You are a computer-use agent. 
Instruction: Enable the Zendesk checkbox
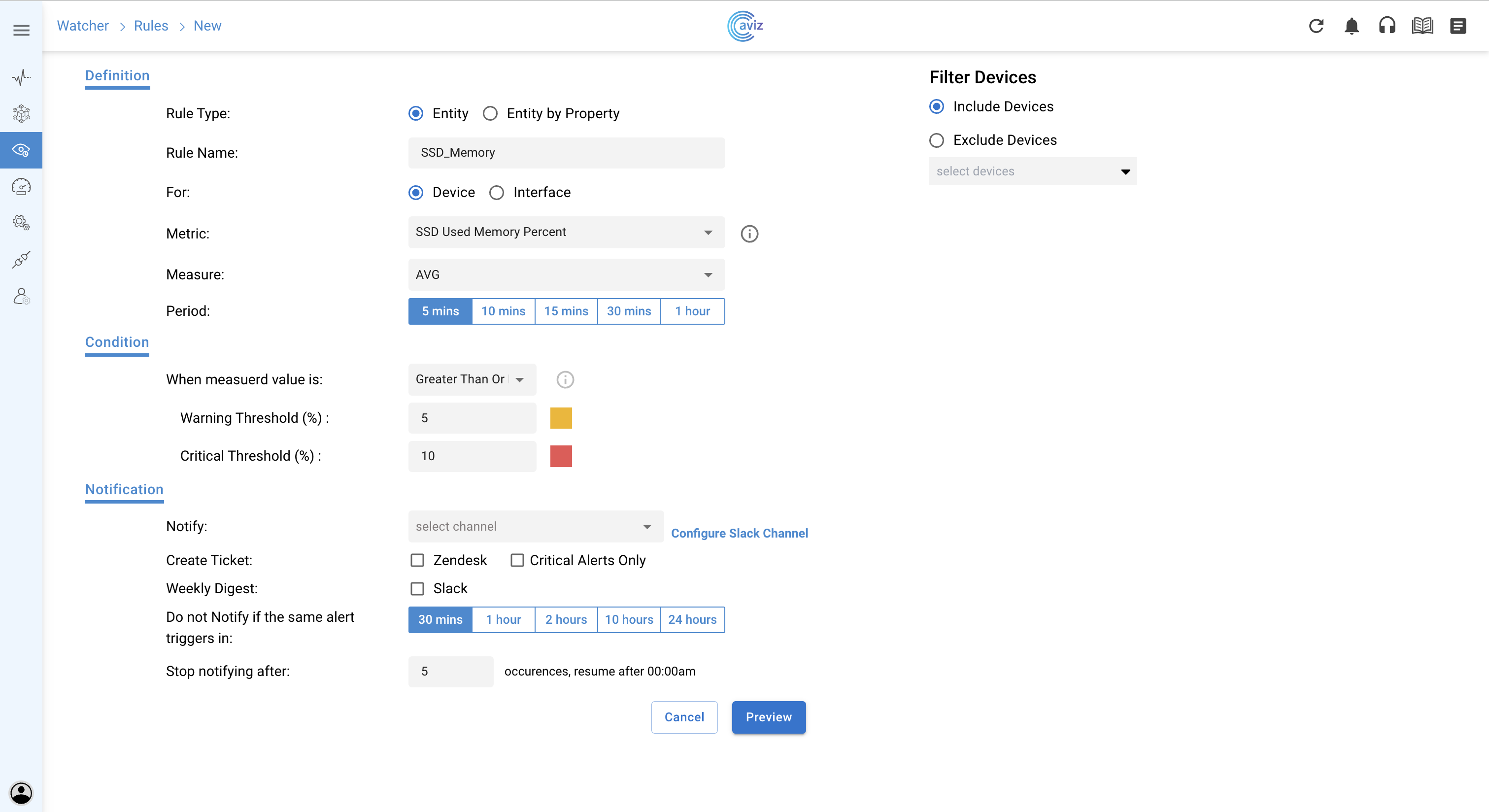(417, 560)
